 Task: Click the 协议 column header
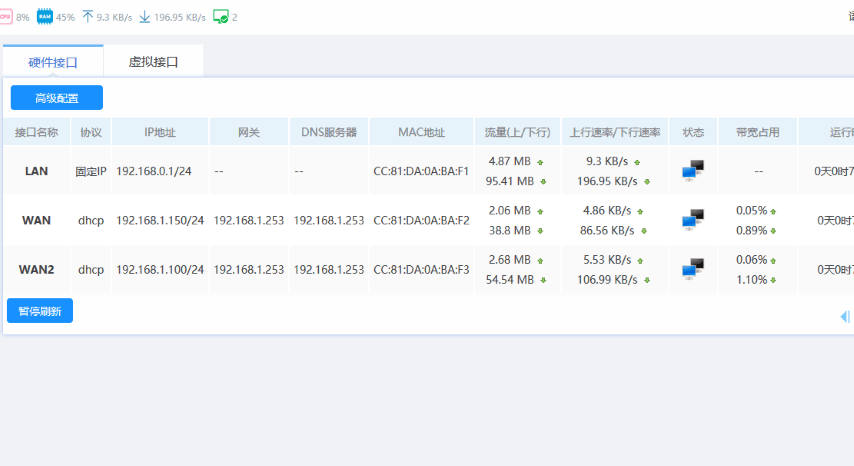[x=91, y=132]
